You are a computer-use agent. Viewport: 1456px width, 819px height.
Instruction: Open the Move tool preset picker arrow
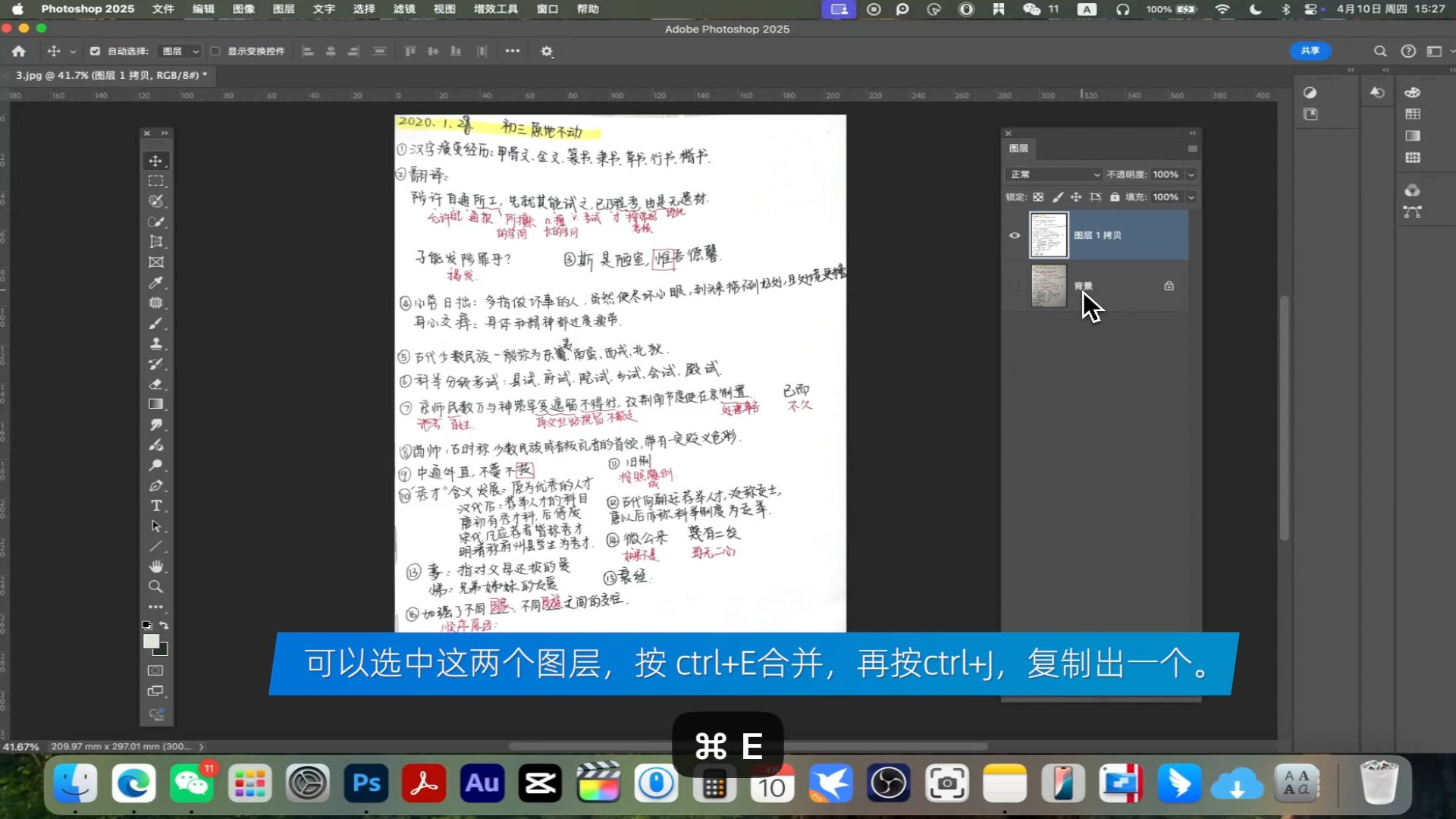(73, 52)
